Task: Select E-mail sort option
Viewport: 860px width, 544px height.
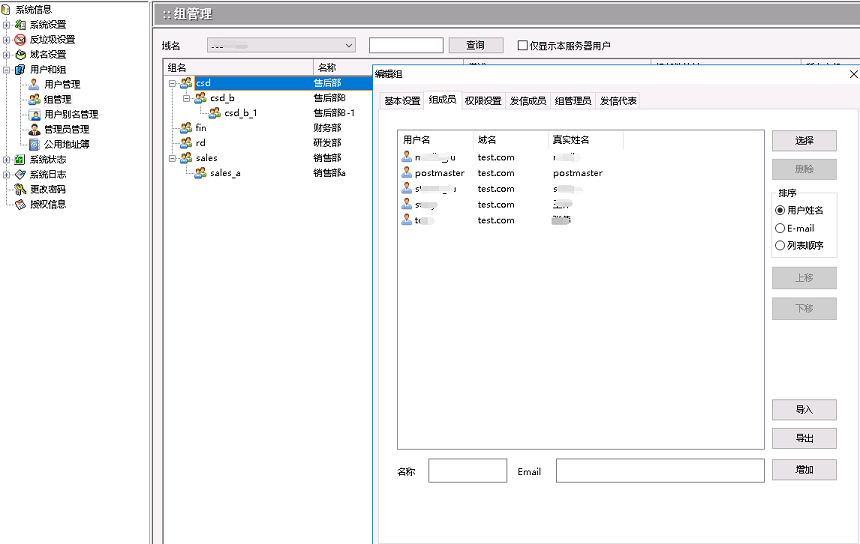Action: [780, 228]
